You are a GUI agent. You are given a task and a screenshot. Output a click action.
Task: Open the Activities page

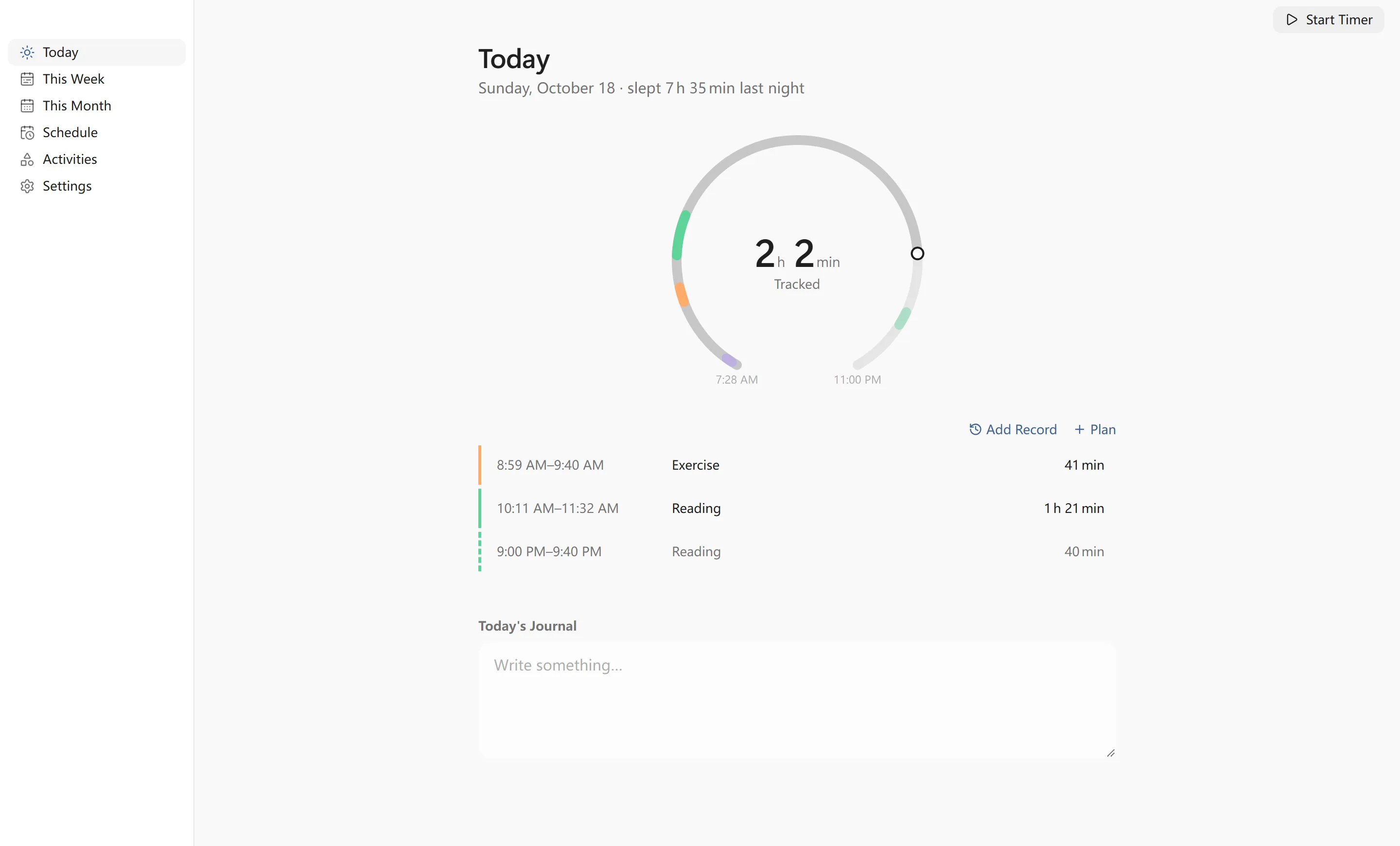pyautogui.click(x=97, y=159)
